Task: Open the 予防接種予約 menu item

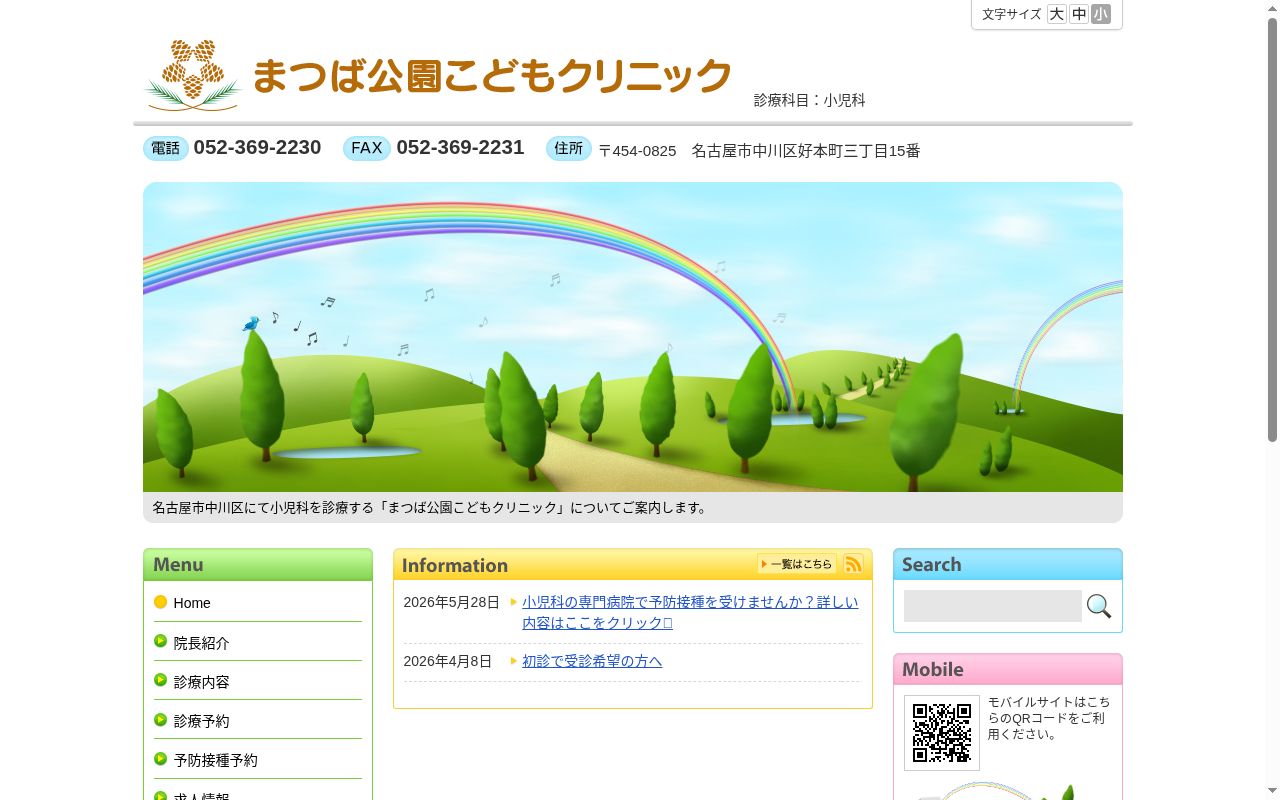Action: (x=258, y=760)
